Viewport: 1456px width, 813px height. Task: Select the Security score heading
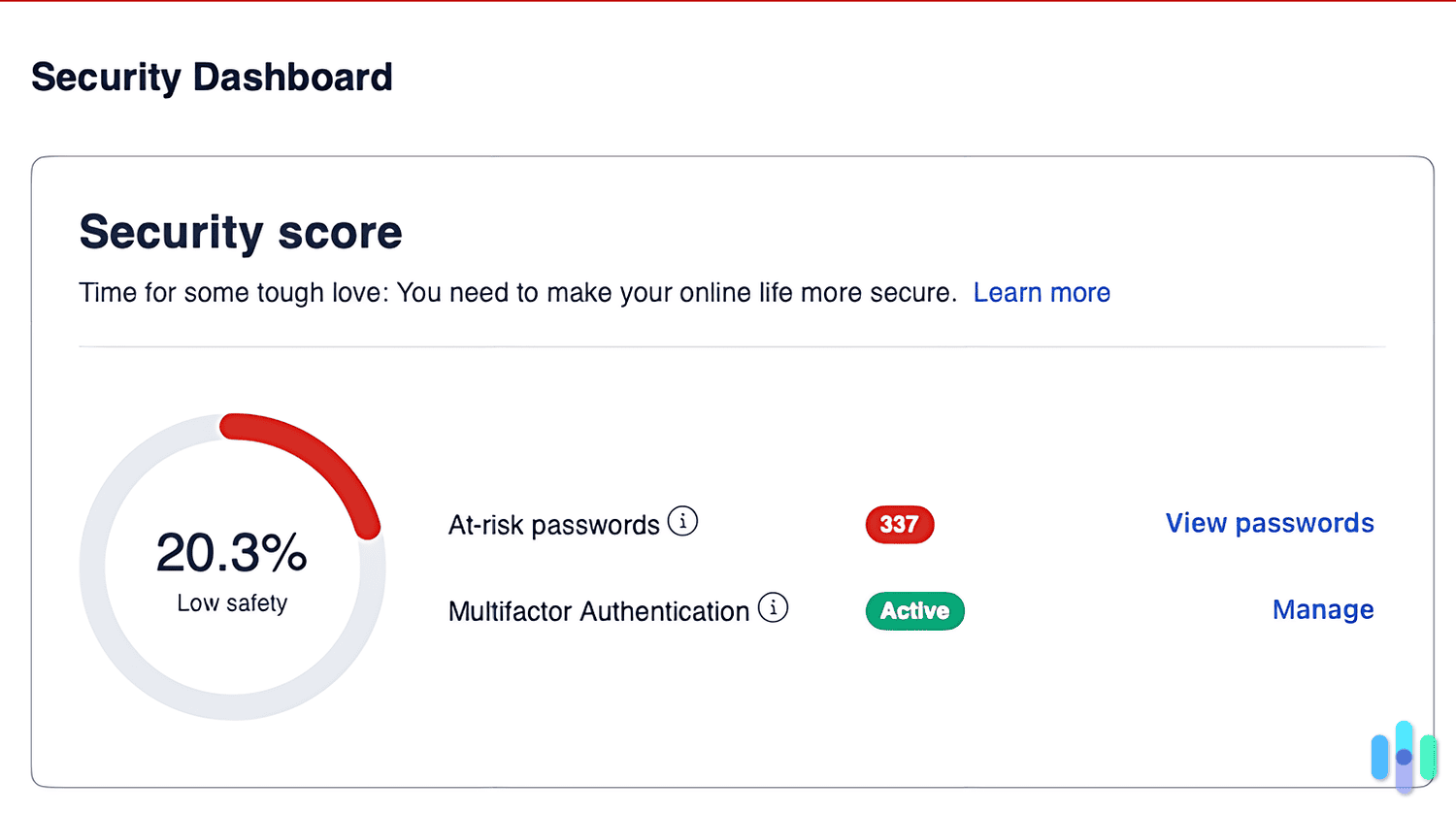click(x=240, y=232)
